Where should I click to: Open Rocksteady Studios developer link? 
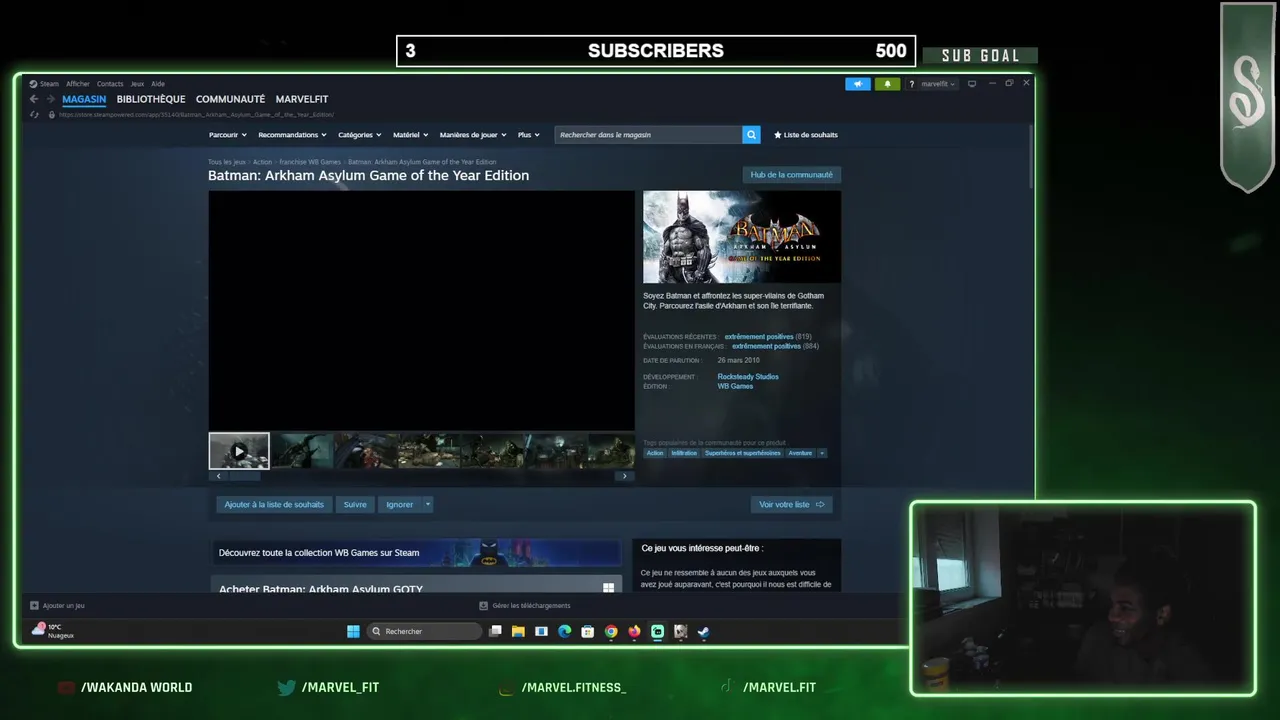748,377
